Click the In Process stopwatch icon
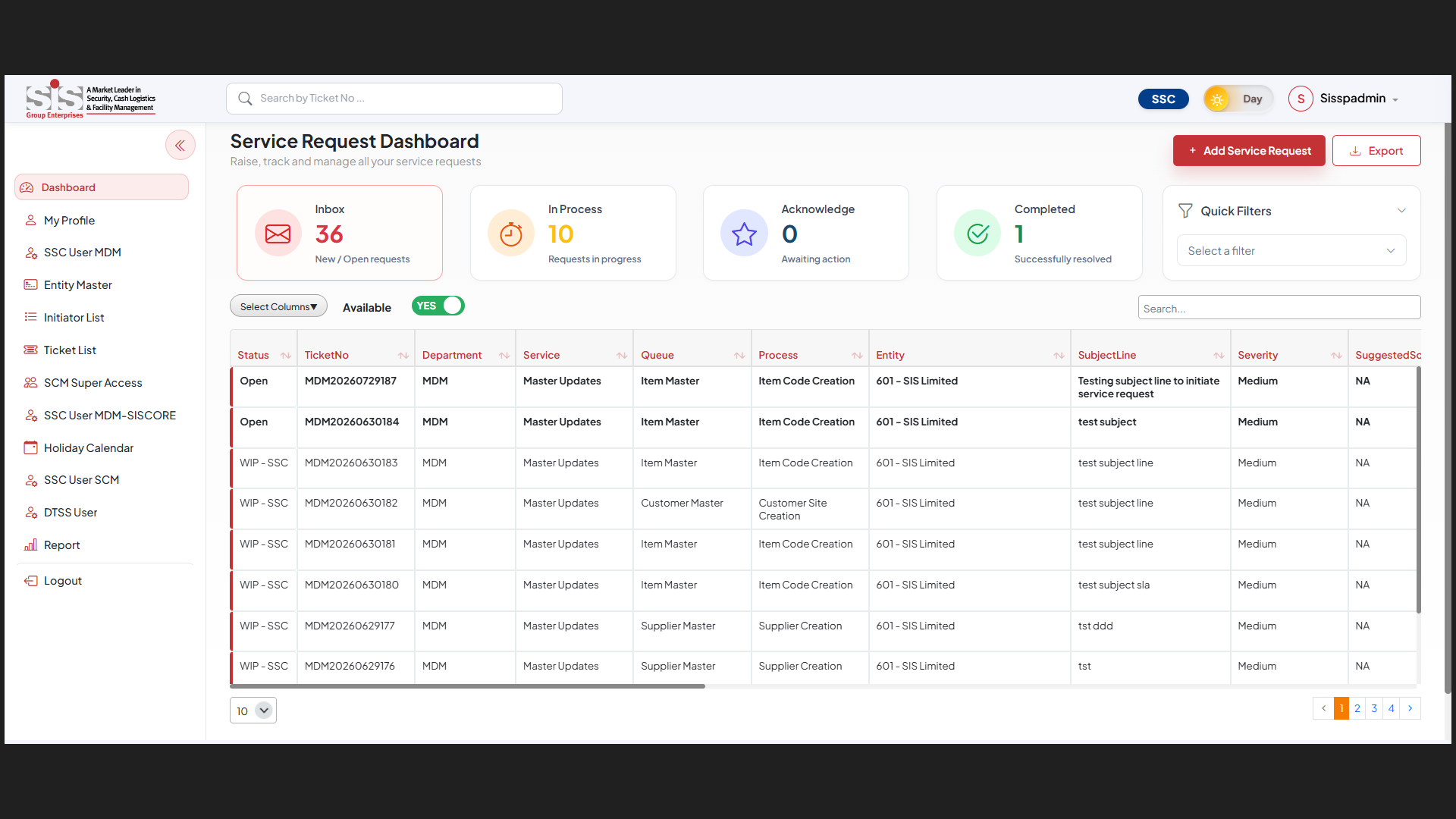The height and width of the screenshot is (819, 1456). 511,234
